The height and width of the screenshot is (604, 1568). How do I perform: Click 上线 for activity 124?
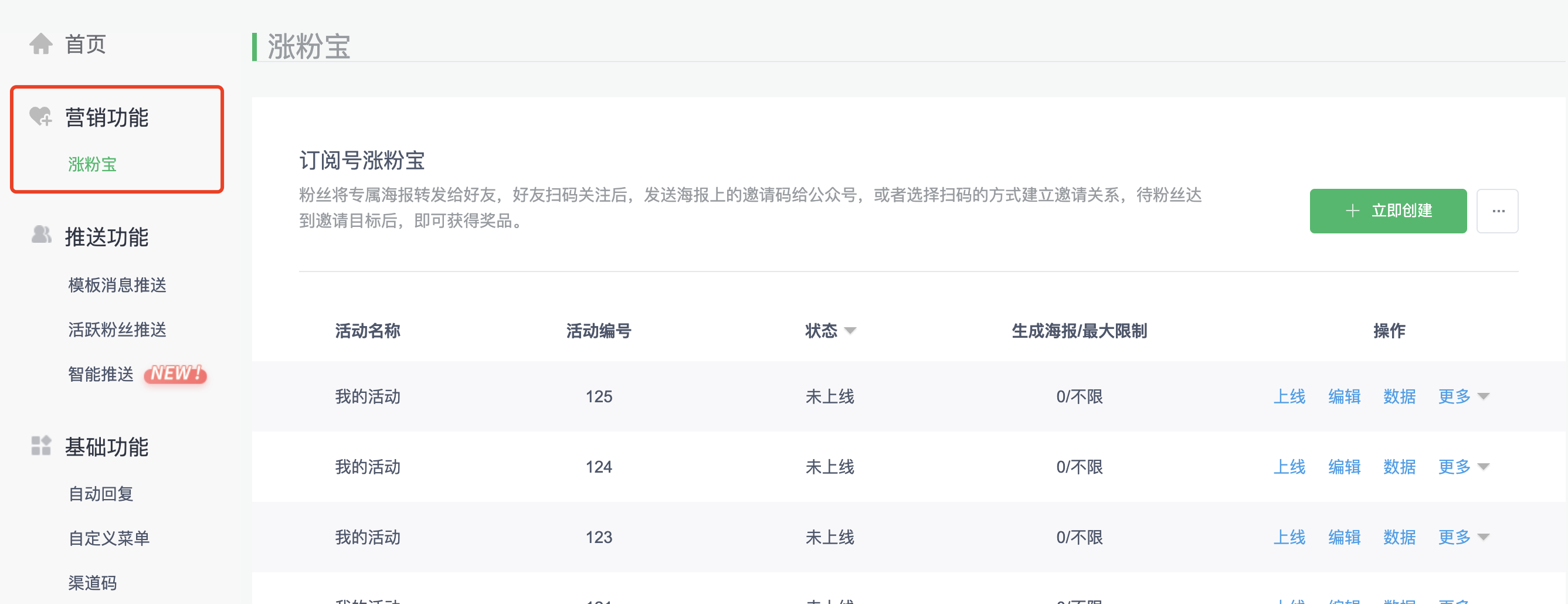[x=1289, y=467]
